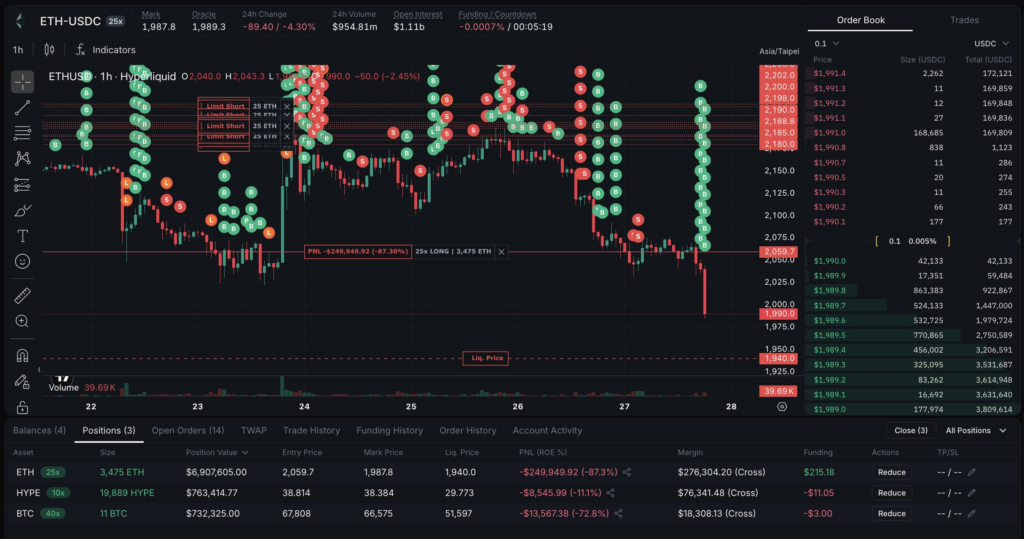
Task: Click the zoom in magnifier tool
Action: [x=22, y=321]
